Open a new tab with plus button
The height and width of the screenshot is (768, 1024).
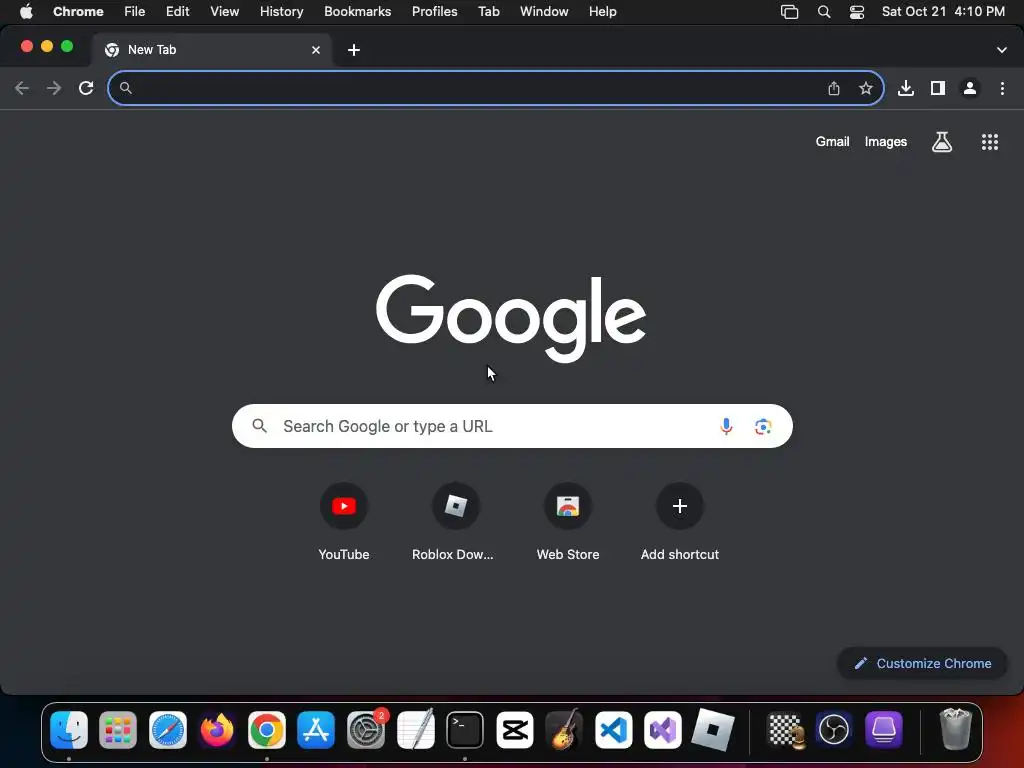[354, 50]
